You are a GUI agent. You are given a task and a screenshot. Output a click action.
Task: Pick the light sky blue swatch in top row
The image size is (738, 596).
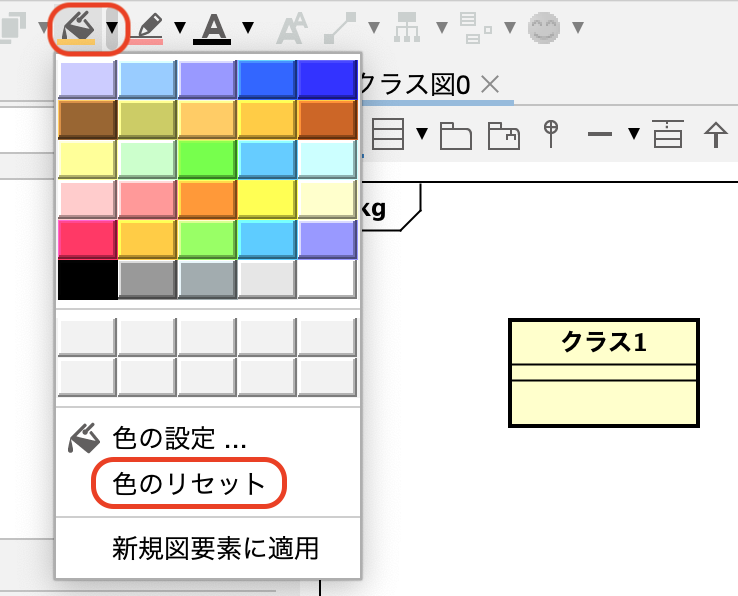tap(147, 80)
